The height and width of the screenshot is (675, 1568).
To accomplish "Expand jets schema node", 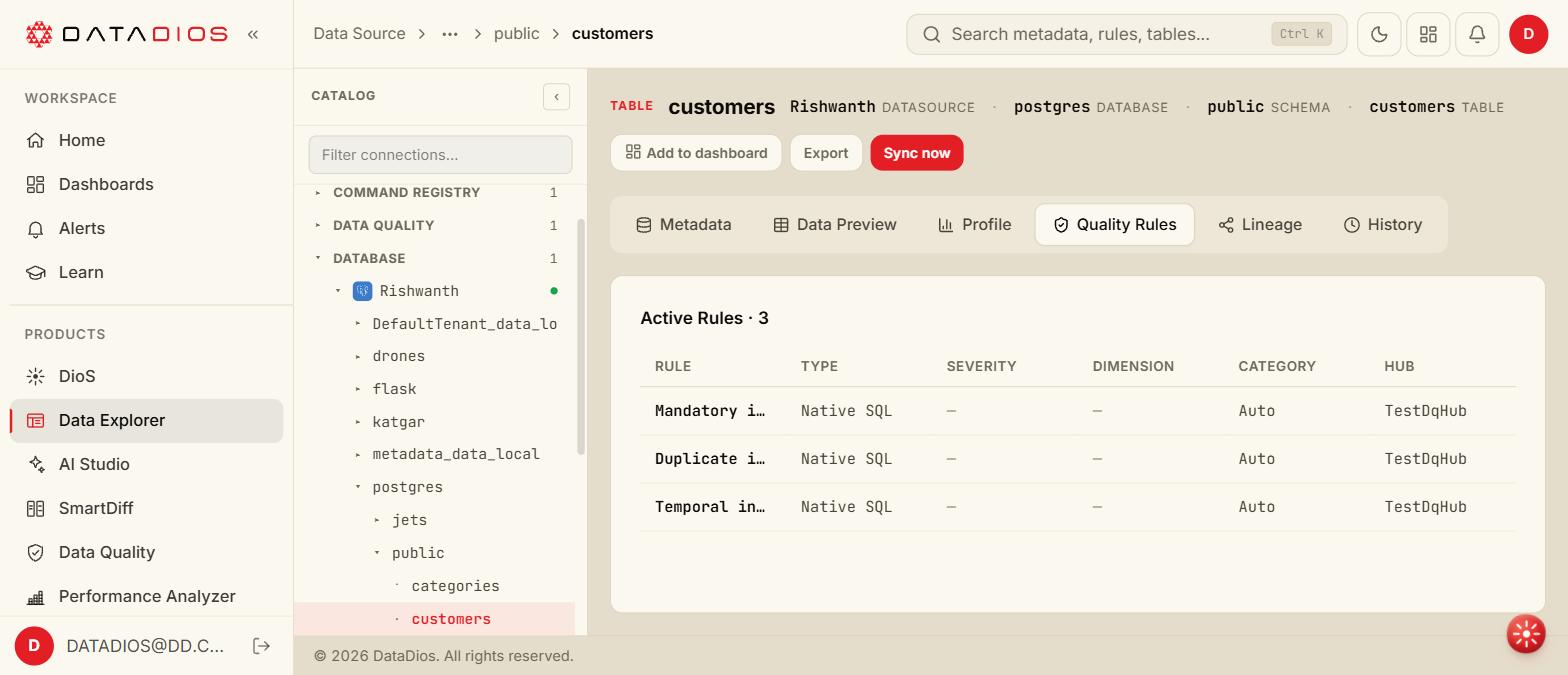I will pyautogui.click(x=377, y=520).
